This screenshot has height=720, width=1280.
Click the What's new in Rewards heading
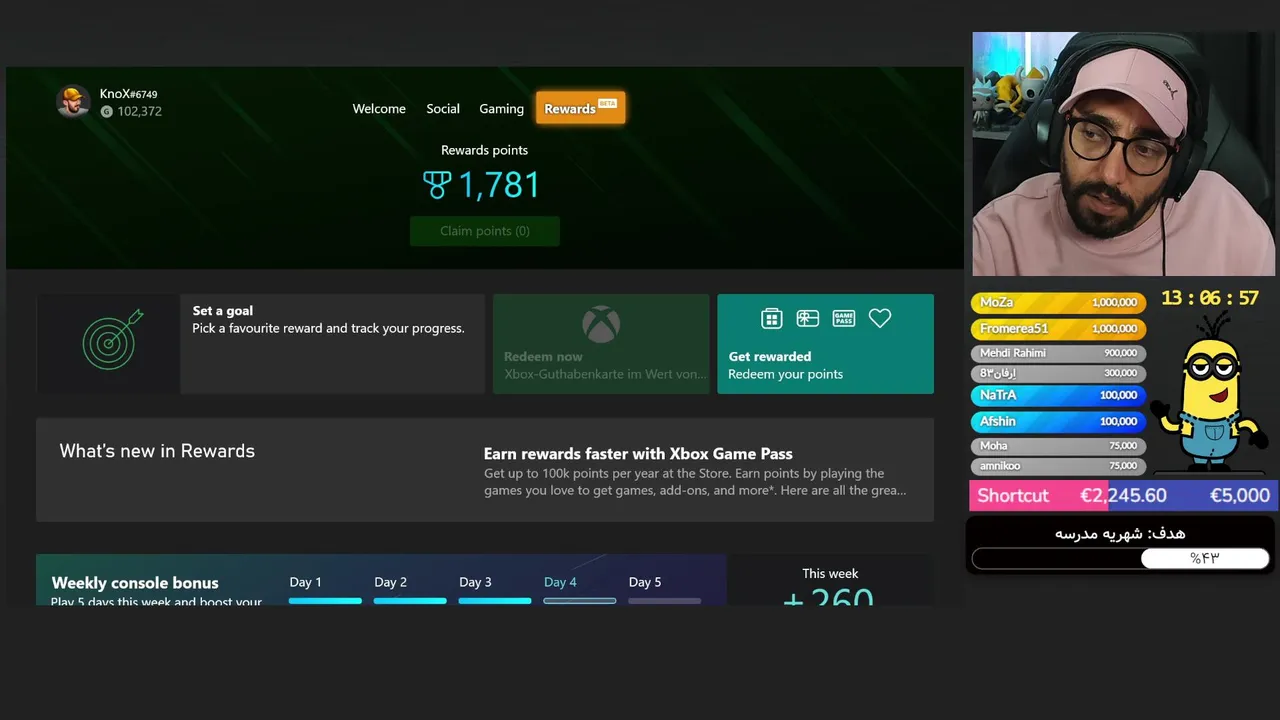click(157, 451)
